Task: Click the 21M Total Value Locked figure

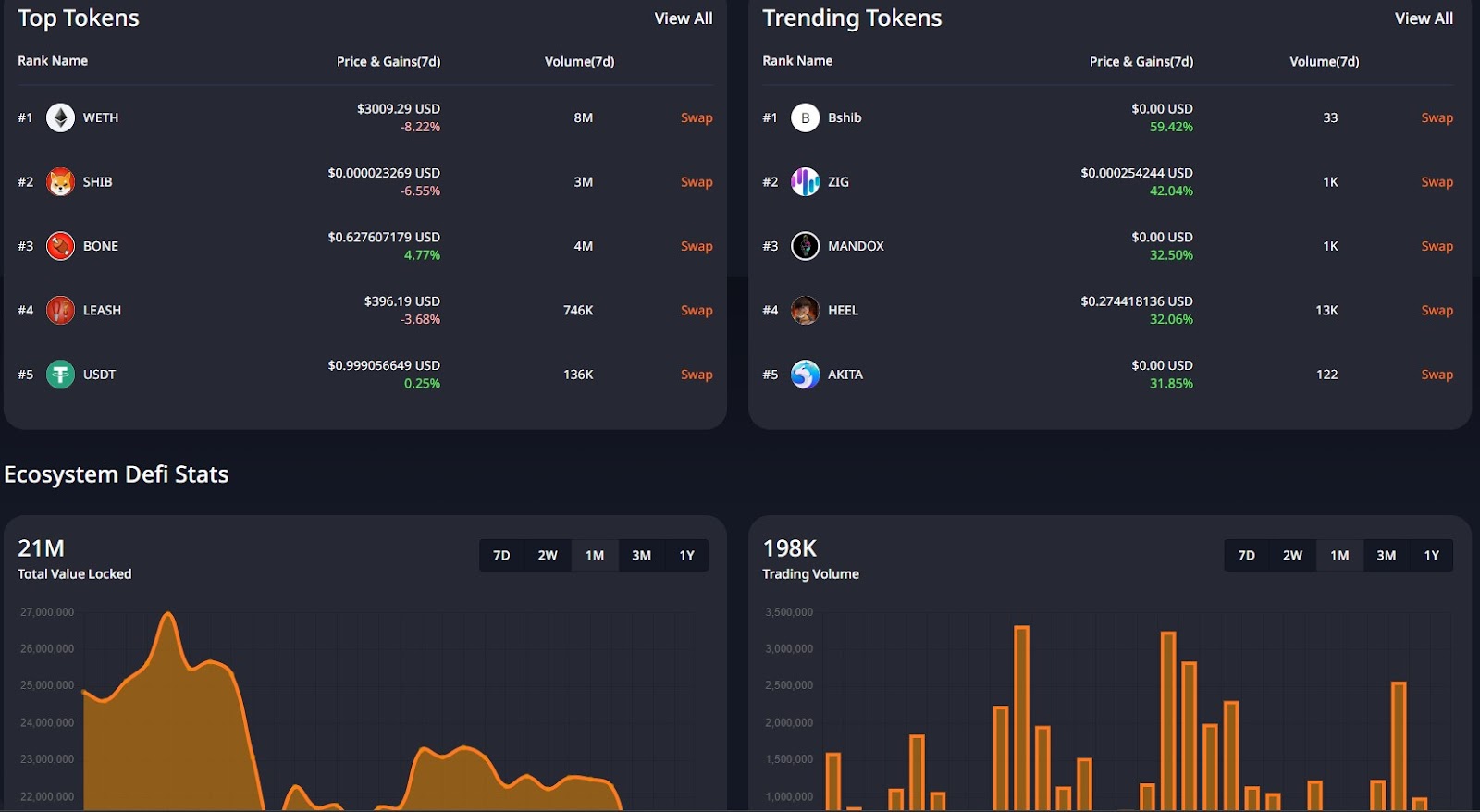Action: click(x=42, y=548)
